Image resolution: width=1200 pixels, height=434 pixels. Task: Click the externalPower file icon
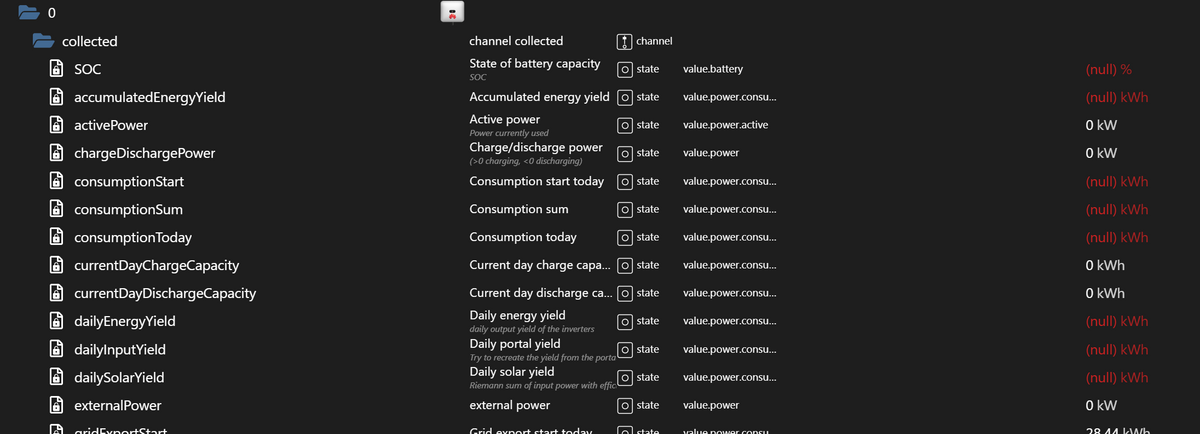(58, 406)
